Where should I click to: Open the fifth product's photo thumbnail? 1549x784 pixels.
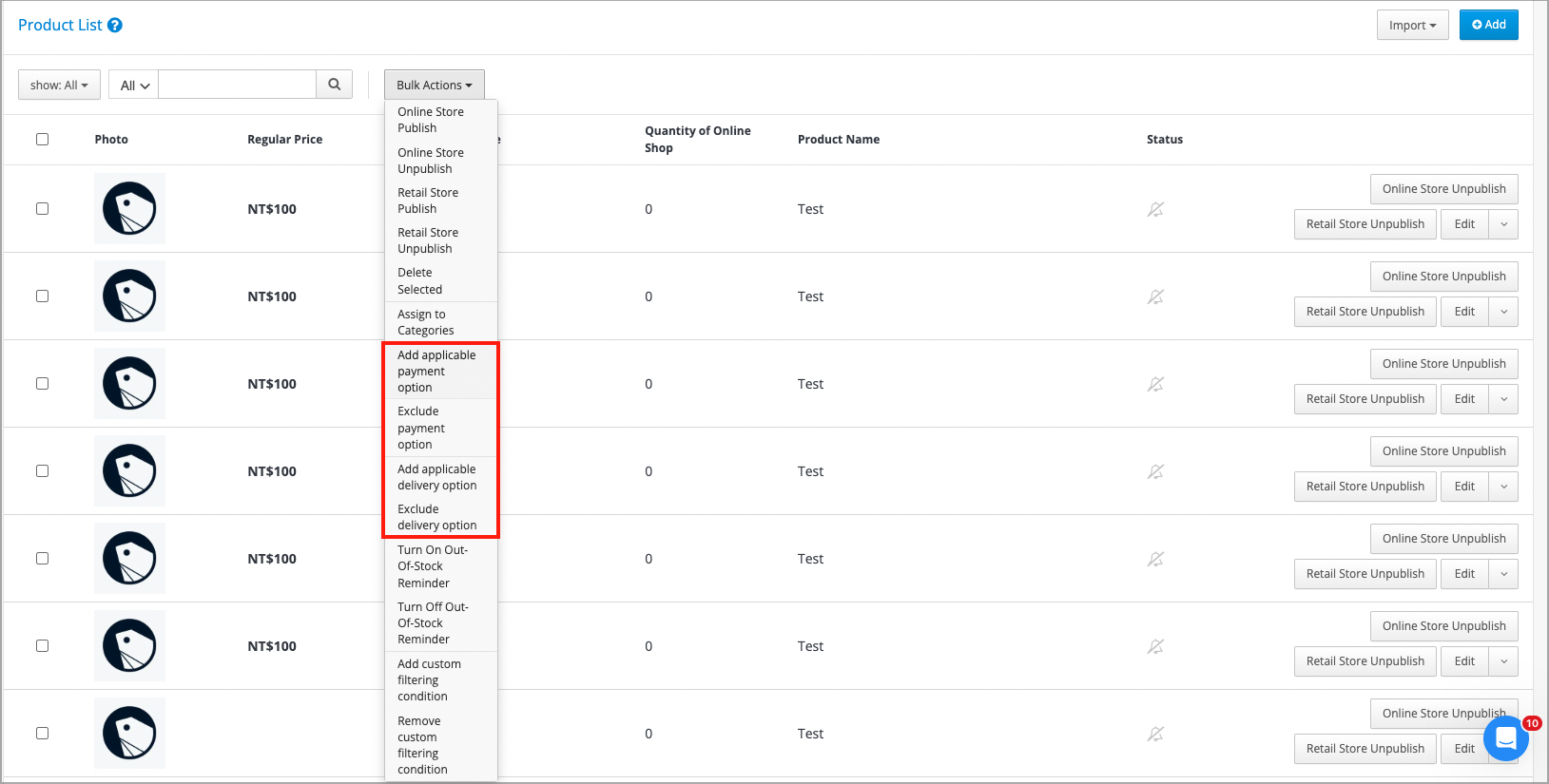click(129, 558)
